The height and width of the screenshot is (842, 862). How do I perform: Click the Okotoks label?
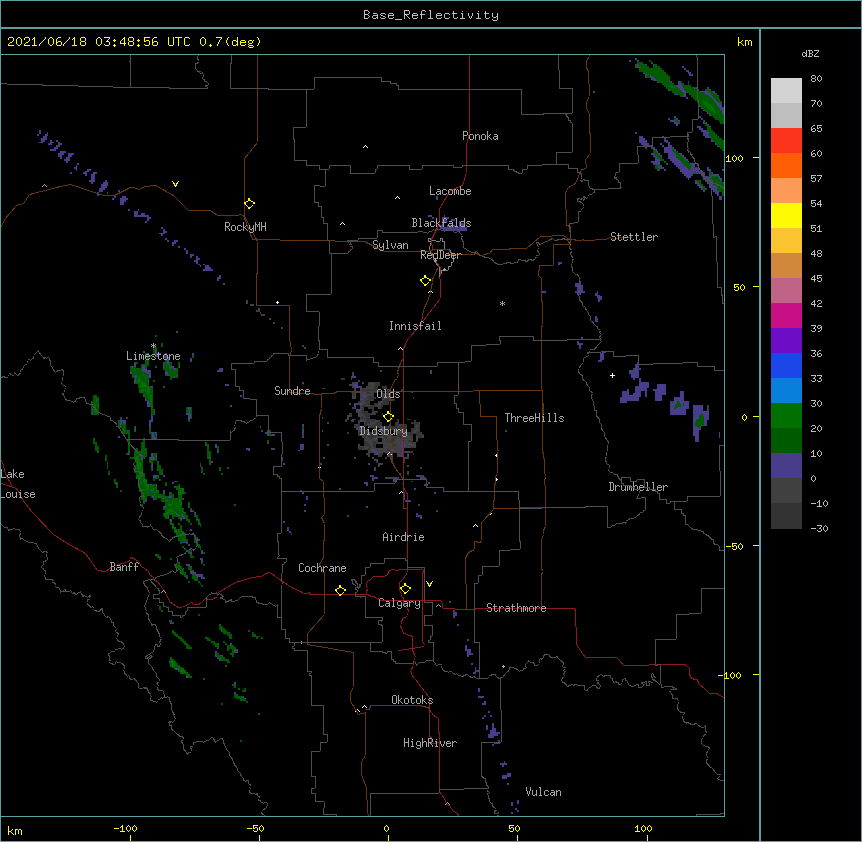tap(412, 700)
